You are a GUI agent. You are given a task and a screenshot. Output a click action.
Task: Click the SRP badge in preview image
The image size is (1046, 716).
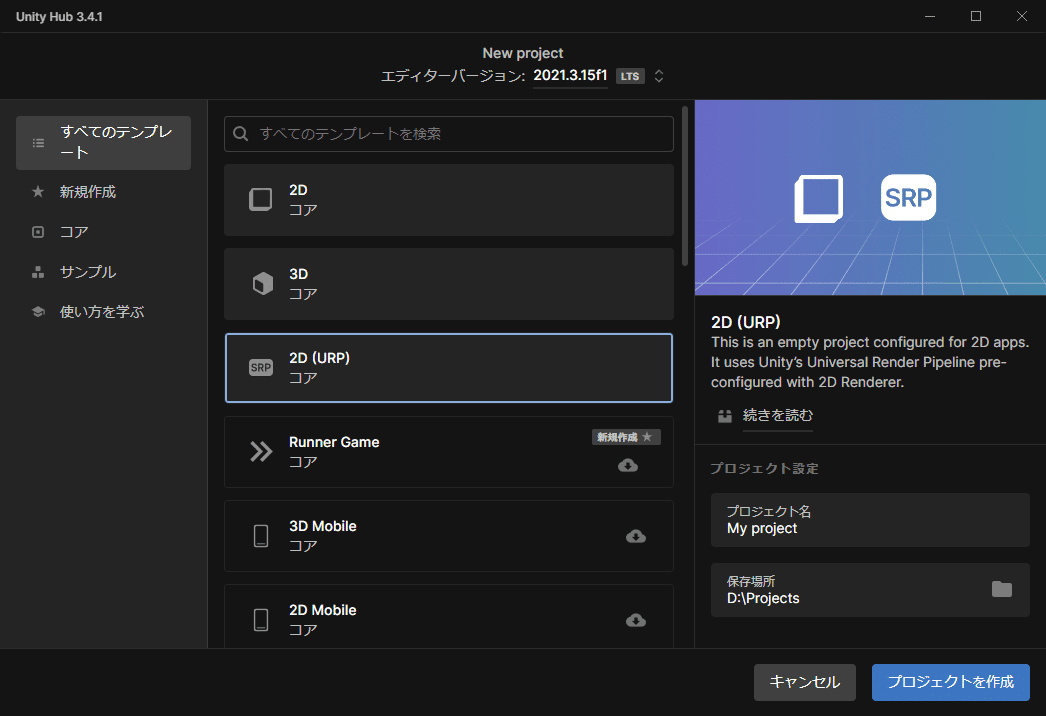(x=908, y=198)
